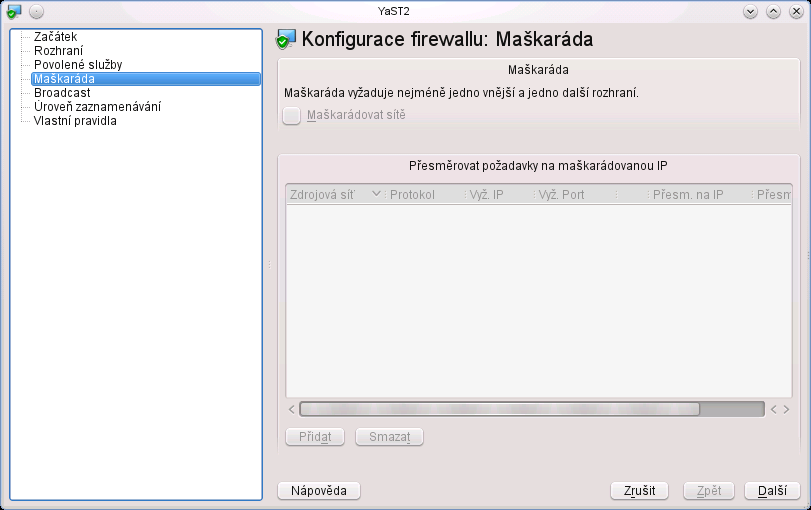This screenshot has height=510, width=811.
Task: Cancel with the Zrušit button
Action: pyautogui.click(x=639, y=491)
